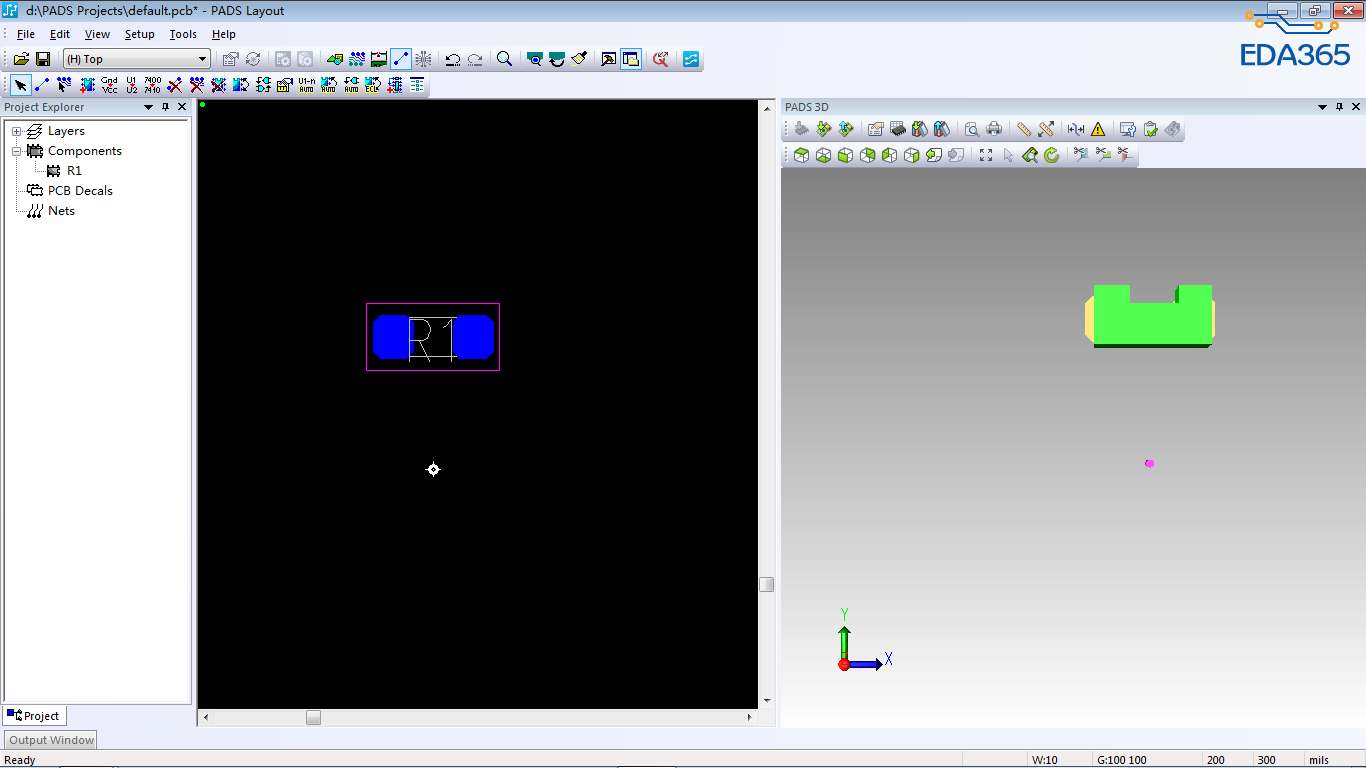Open the Project Explorer panel options arrow
The image size is (1366, 768).
tap(149, 107)
